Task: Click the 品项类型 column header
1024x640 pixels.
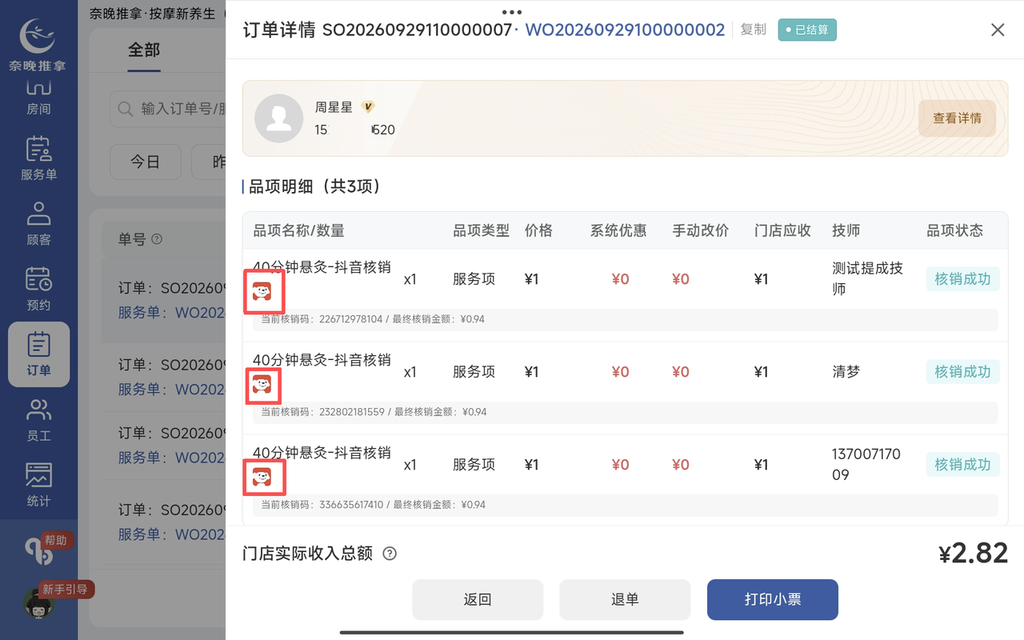Action: 481,231
